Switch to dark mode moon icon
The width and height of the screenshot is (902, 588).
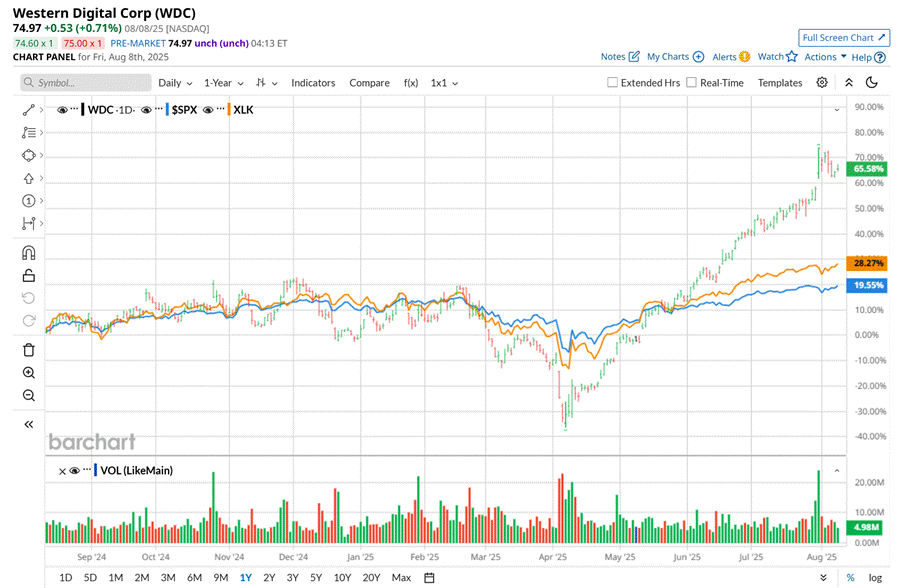tap(872, 82)
